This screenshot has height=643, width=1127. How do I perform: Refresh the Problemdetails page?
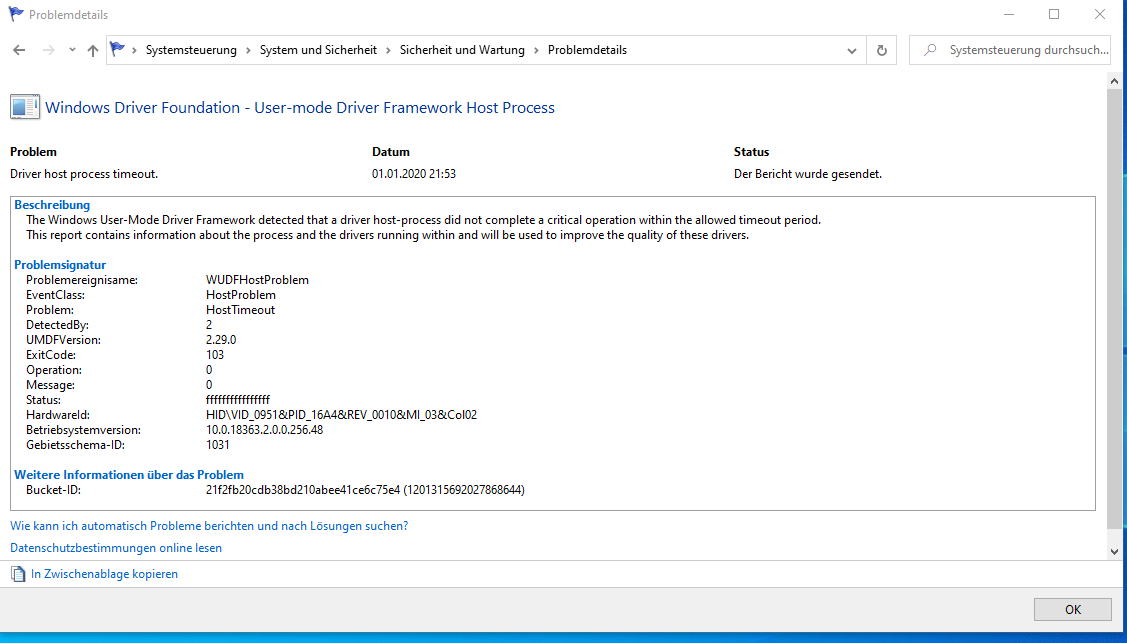tap(882, 50)
